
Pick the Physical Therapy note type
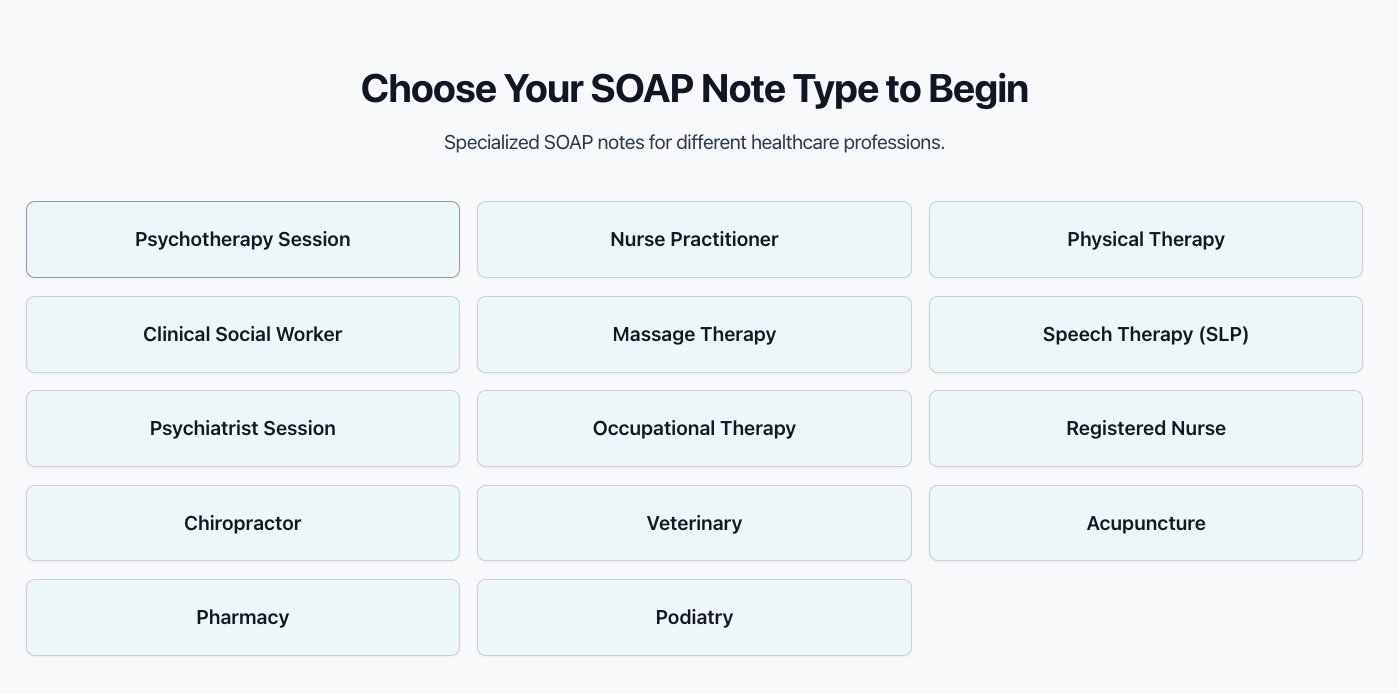click(x=1145, y=239)
